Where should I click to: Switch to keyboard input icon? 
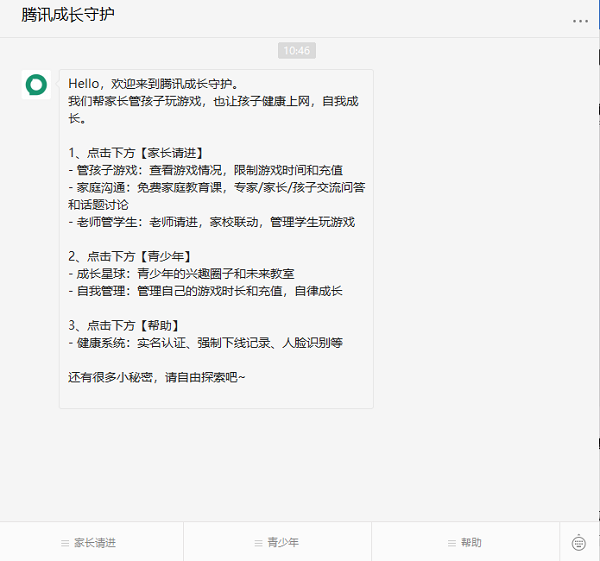pyautogui.click(x=579, y=542)
